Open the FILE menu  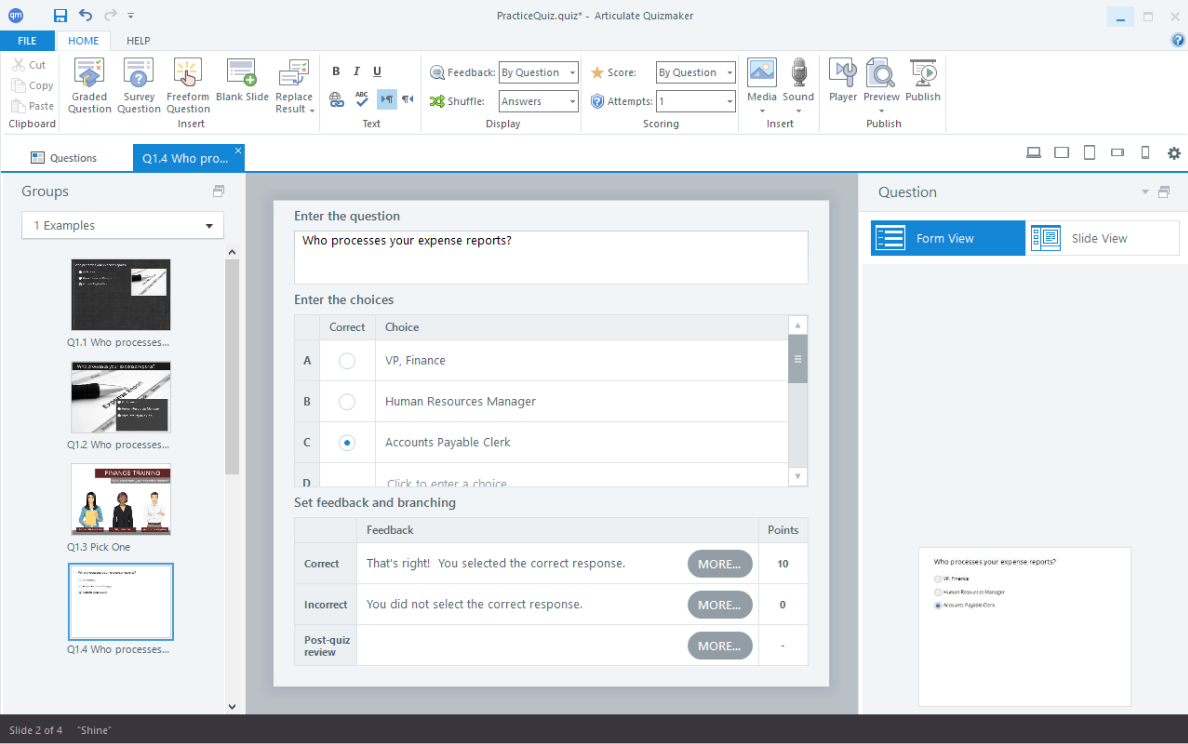coord(27,40)
